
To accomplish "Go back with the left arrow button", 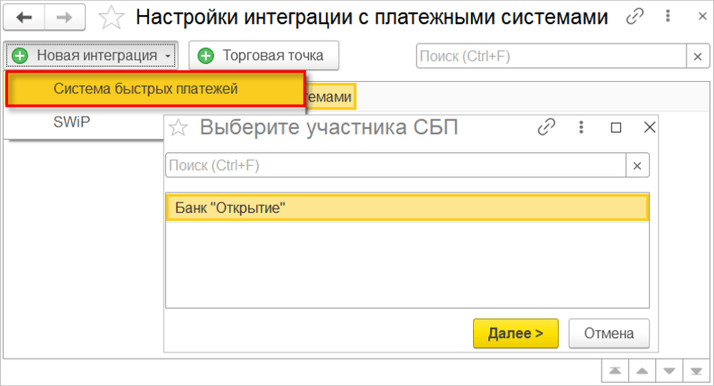I will click(x=24, y=17).
